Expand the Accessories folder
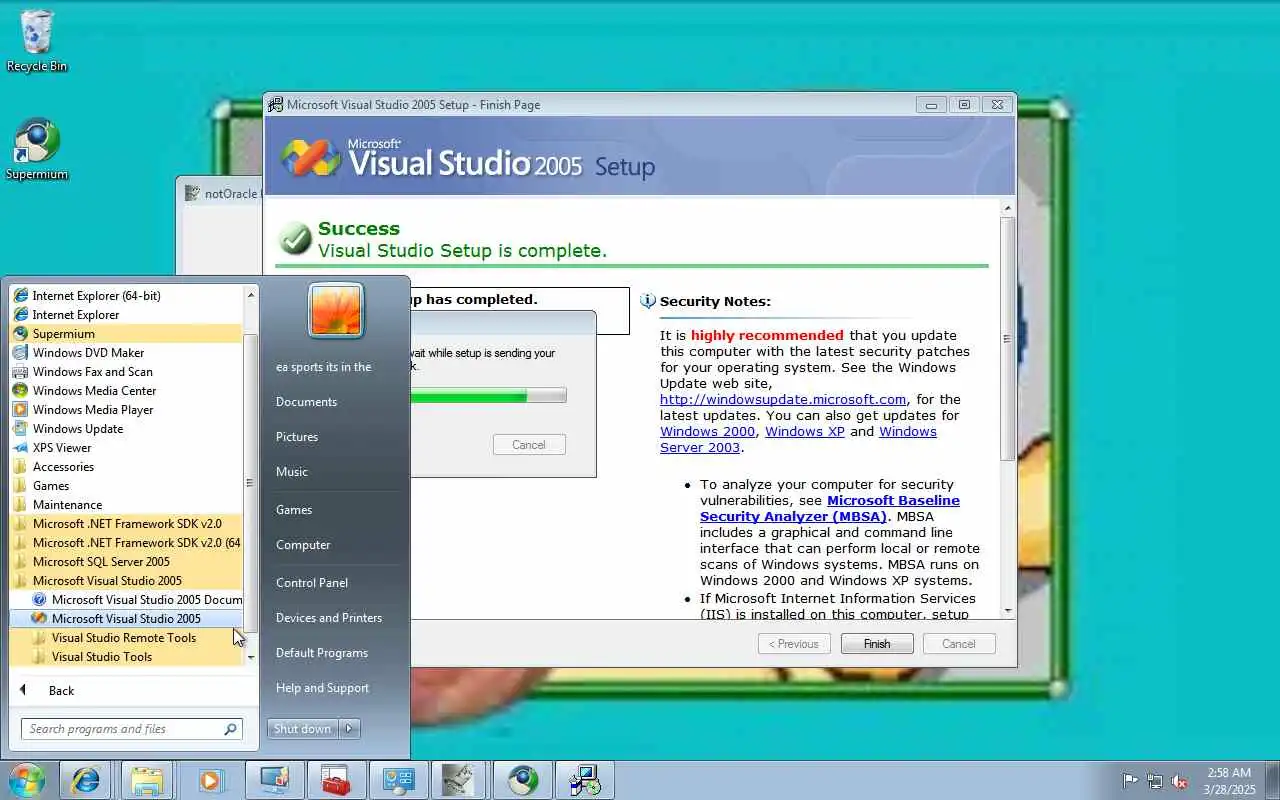This screenshot has width=1280, height=800. 126,467
